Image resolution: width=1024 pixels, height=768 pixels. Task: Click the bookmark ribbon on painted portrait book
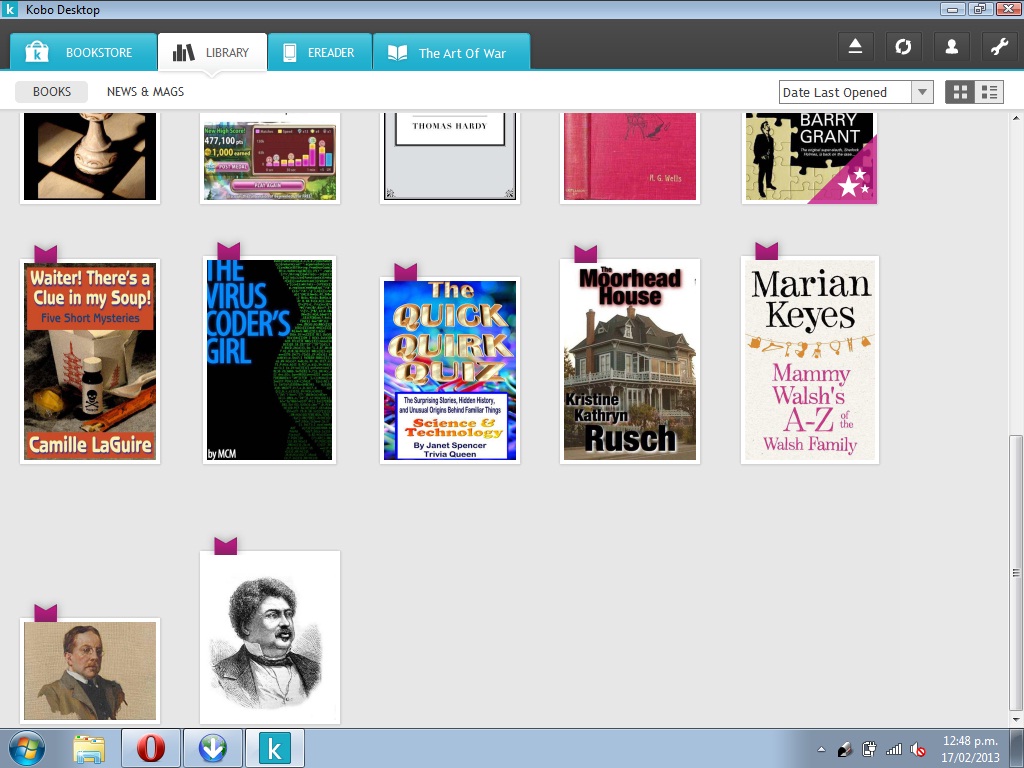pos(46,613)
